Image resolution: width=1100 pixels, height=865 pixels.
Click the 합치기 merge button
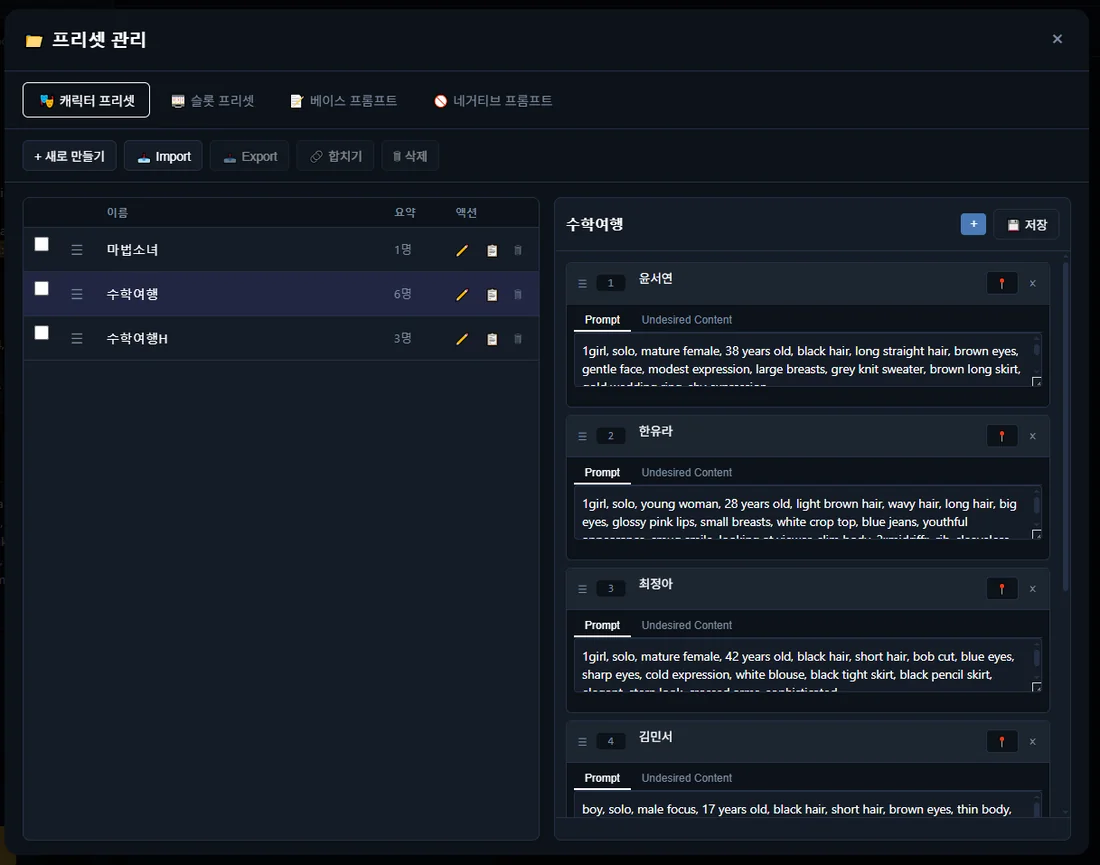coord(335,156)
